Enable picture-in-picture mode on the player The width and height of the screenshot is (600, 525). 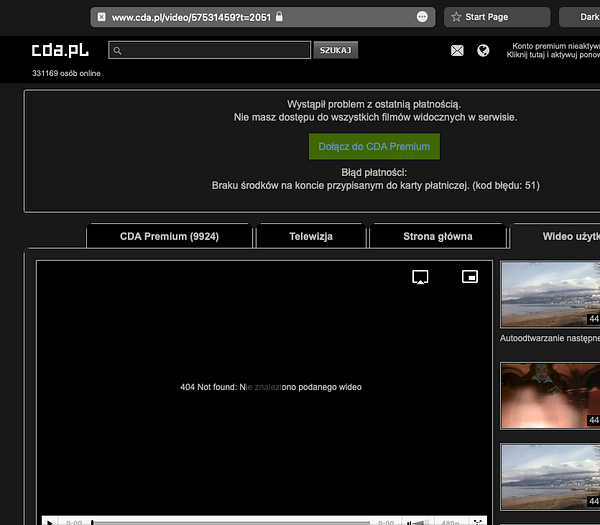coord(470,276)
